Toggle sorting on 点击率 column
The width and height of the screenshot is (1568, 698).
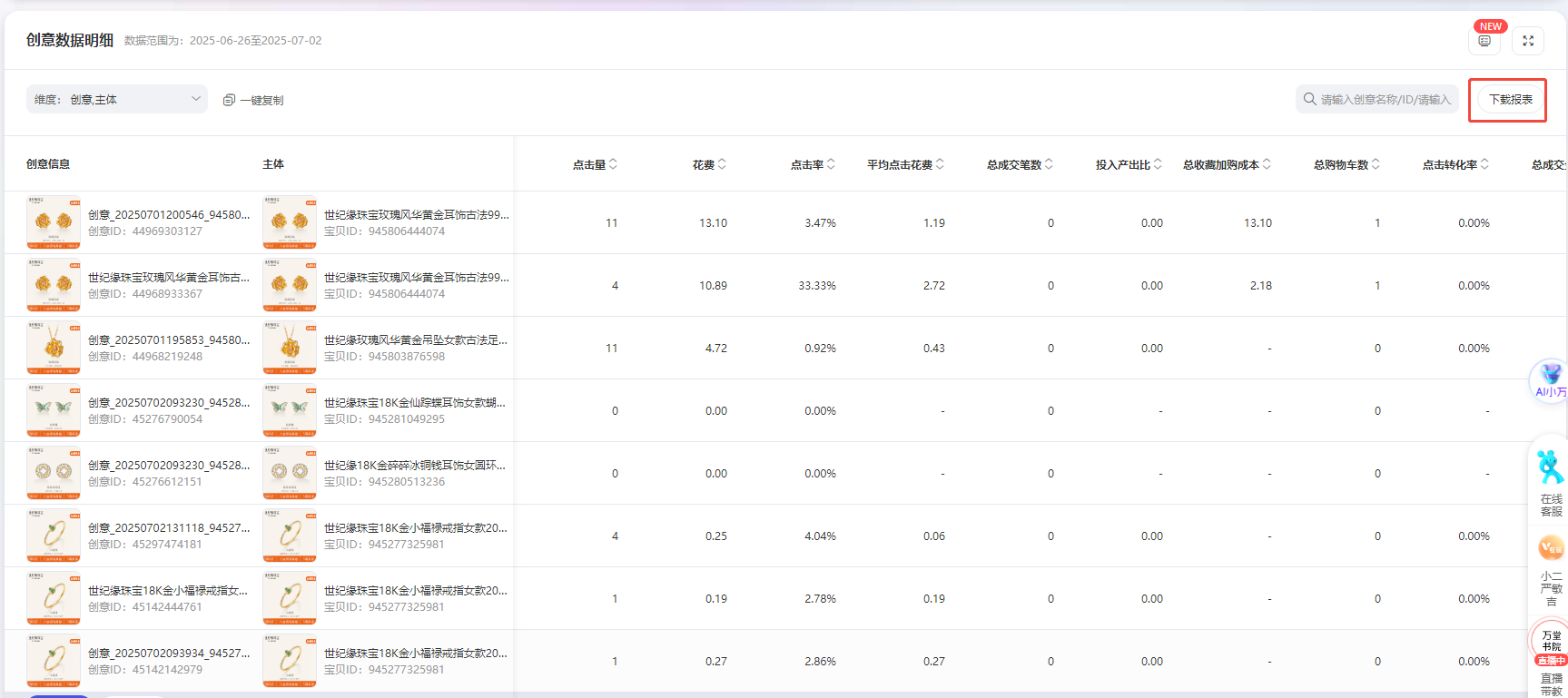tap(831, 164)
